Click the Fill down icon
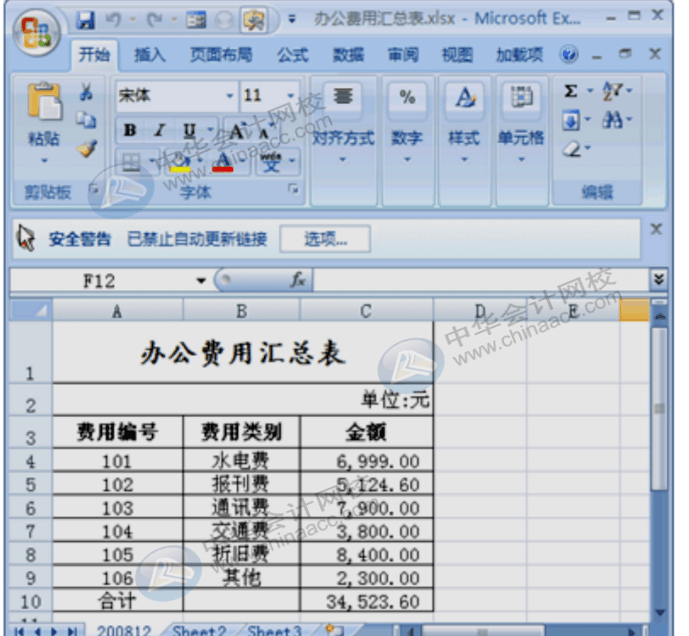689x636 pixels. coord(571,120)
